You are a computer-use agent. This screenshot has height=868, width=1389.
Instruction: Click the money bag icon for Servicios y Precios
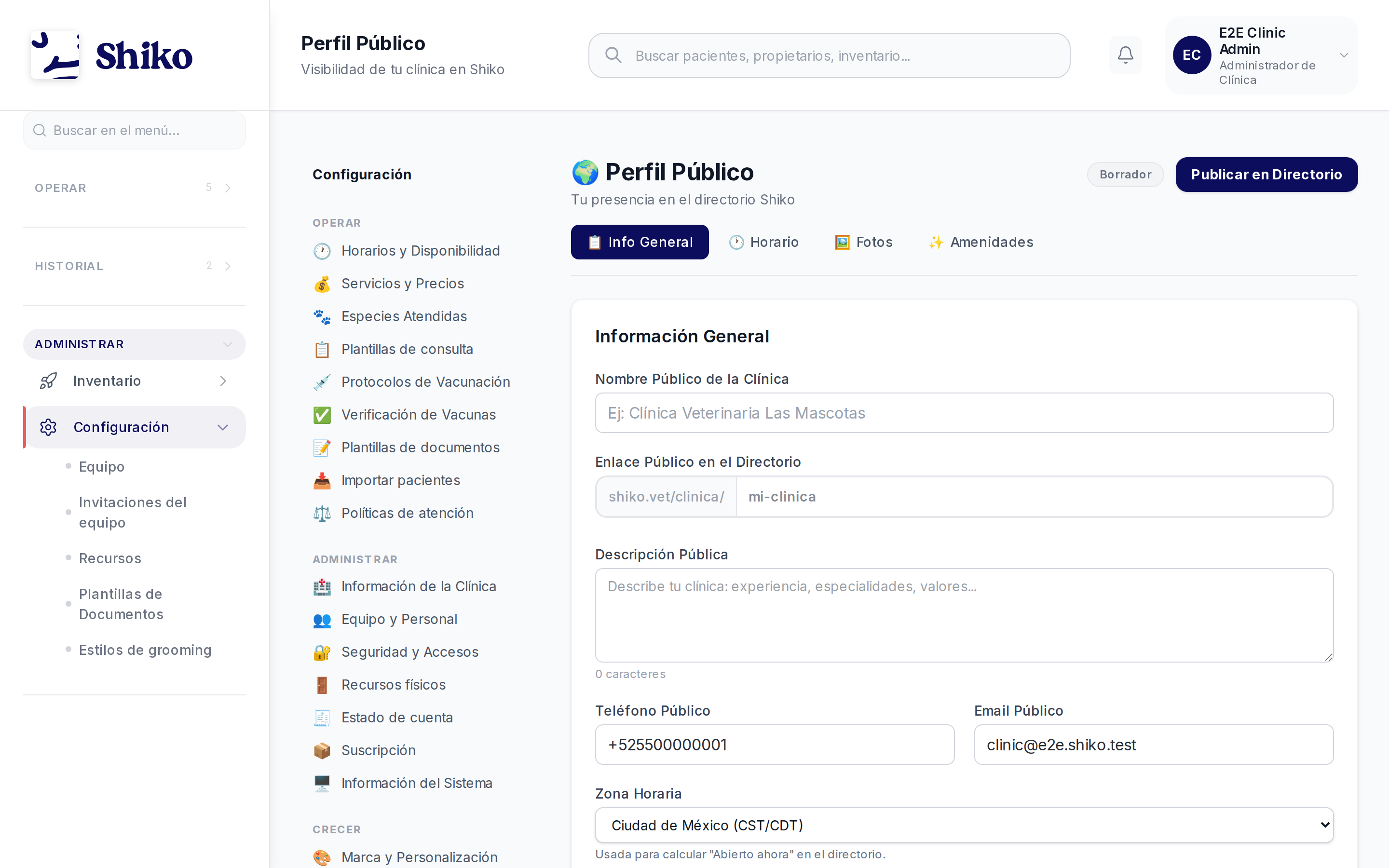[322, 284]
